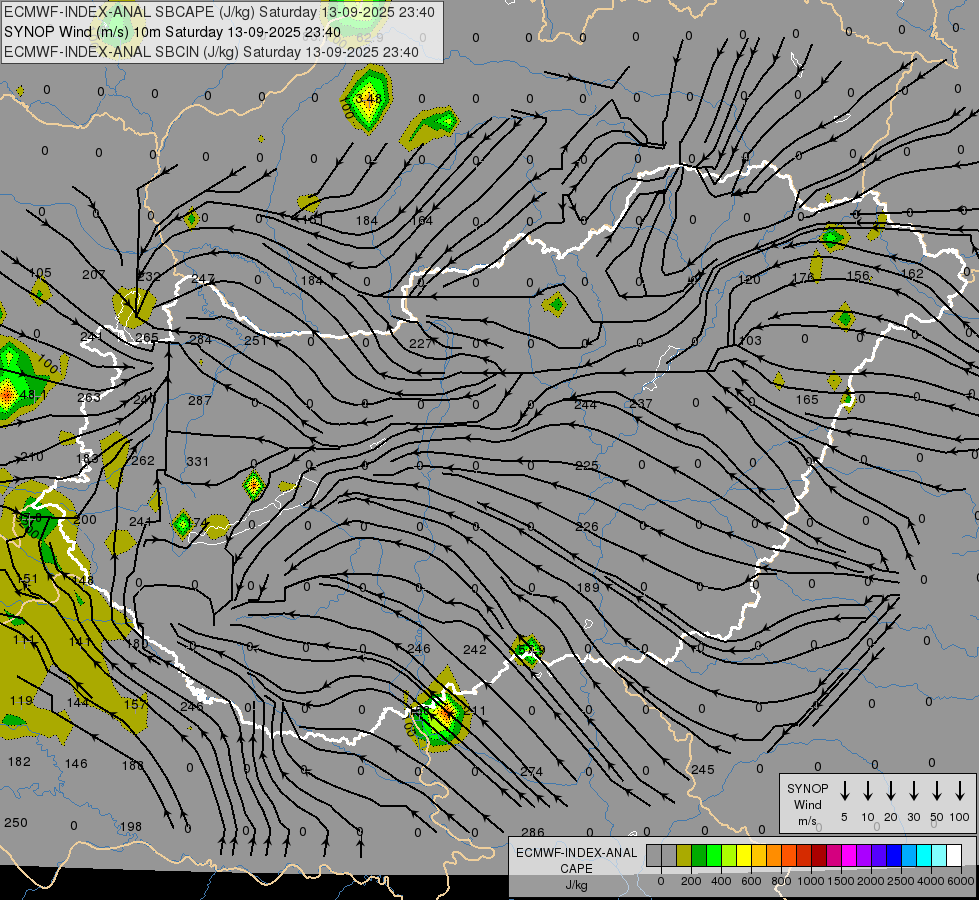Click the 119 value on the map
The image size is (979, 900).
coord(21,700)
